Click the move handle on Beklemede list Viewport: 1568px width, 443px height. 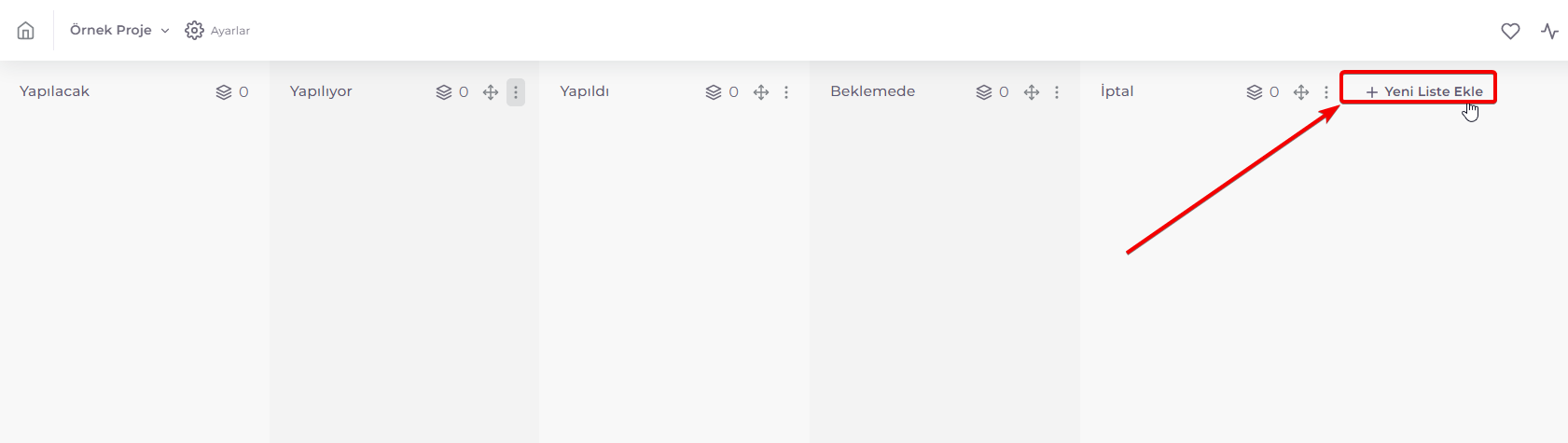[1032, 92]
